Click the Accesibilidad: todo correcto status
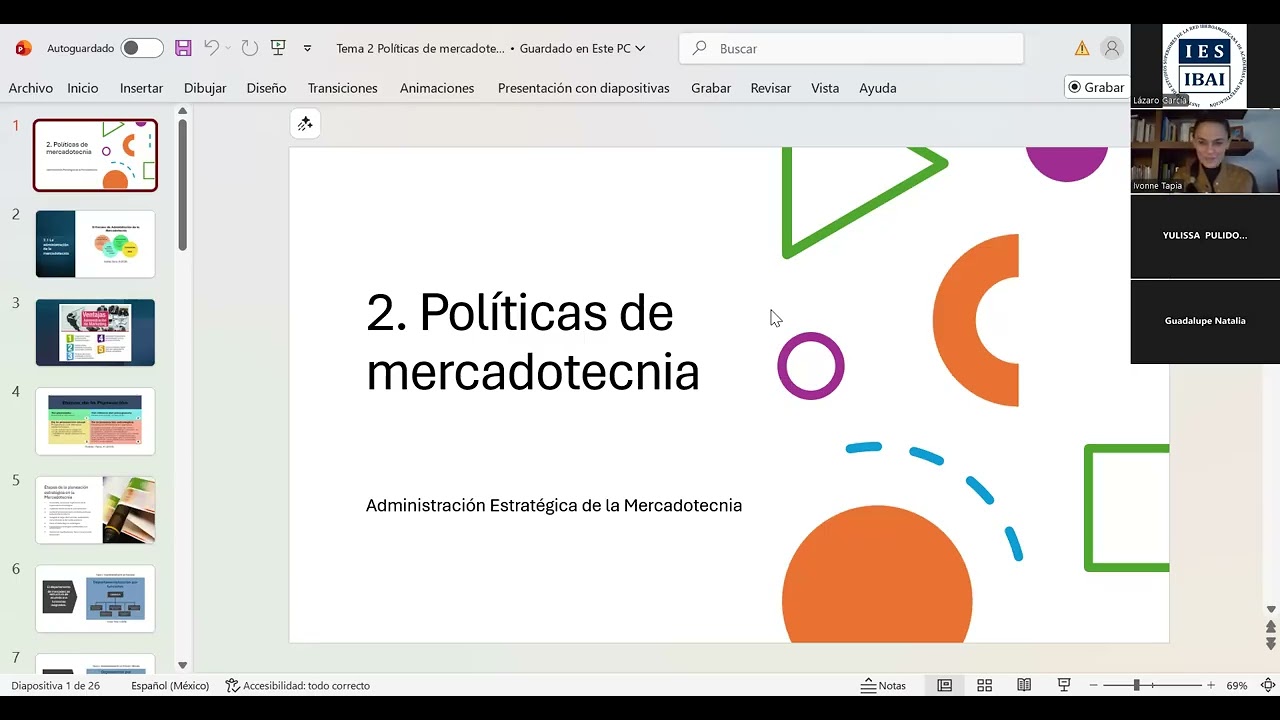The image size is (1280, 720). (x=298, y=686)
